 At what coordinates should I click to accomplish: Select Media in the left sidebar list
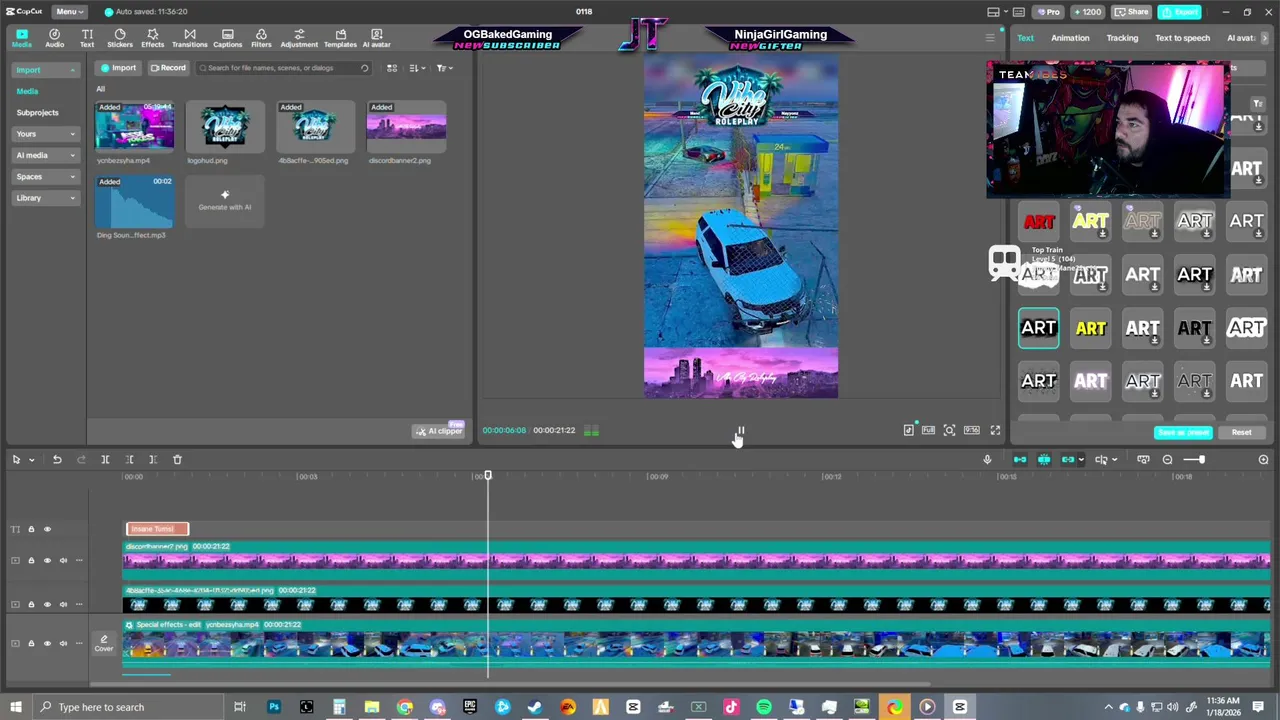click(27, 91)
